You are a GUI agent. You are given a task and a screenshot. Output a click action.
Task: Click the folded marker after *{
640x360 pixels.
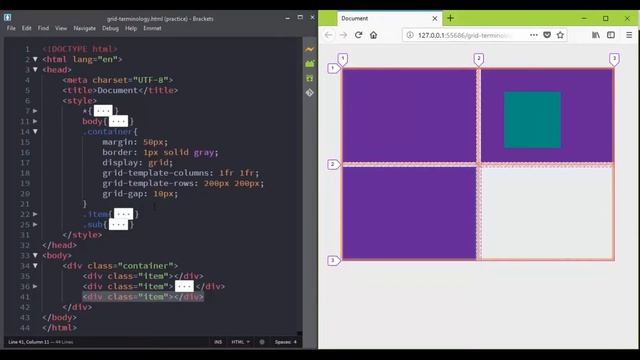103,111
